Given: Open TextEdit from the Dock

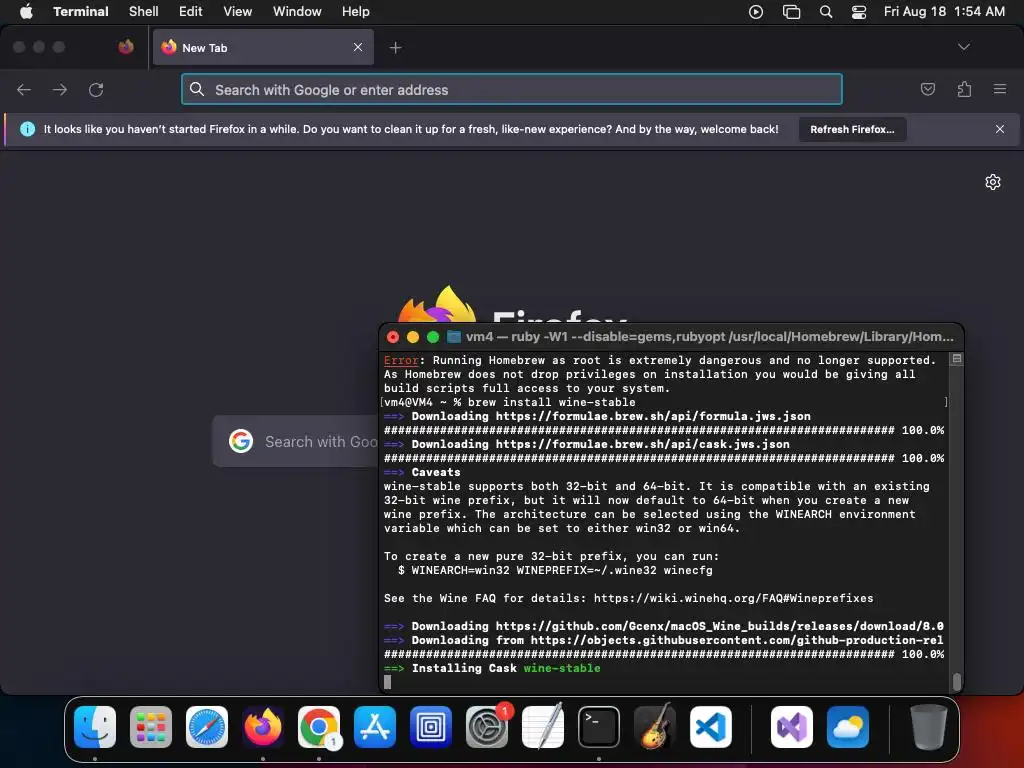Looking at the screenshot, I should click(543, 726).
